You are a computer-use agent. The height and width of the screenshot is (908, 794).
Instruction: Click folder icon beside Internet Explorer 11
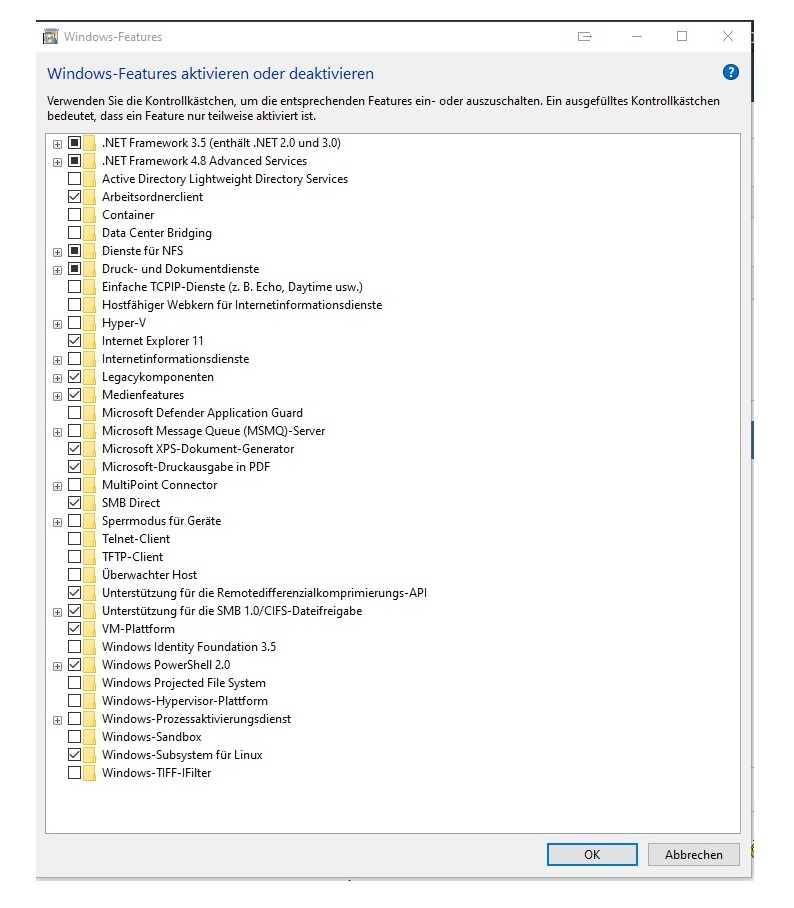click(89, 340)
